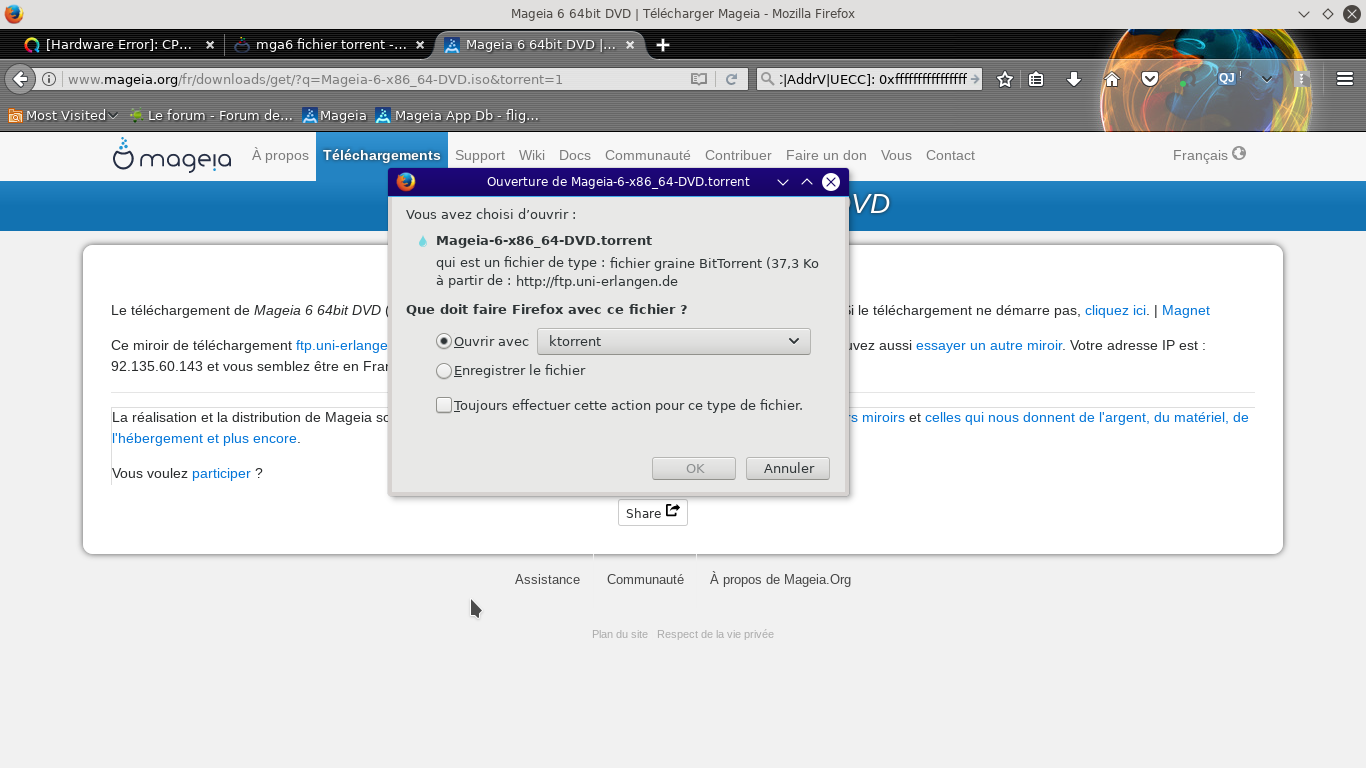Viewport: 1366px width, 768px height.
Task: Open Faire un don navigation item
Action: pos(826,155)
